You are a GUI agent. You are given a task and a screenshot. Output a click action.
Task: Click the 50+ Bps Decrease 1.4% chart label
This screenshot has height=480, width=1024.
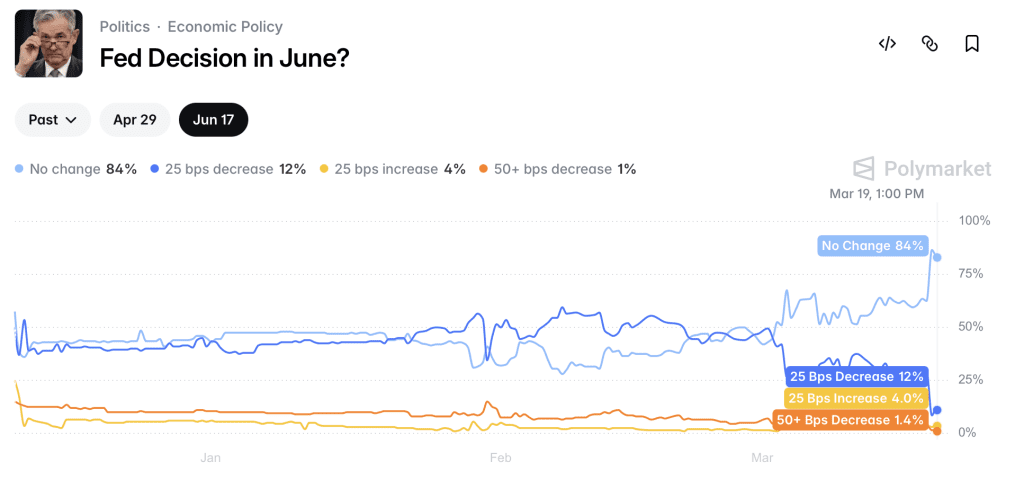pos(850,420)
